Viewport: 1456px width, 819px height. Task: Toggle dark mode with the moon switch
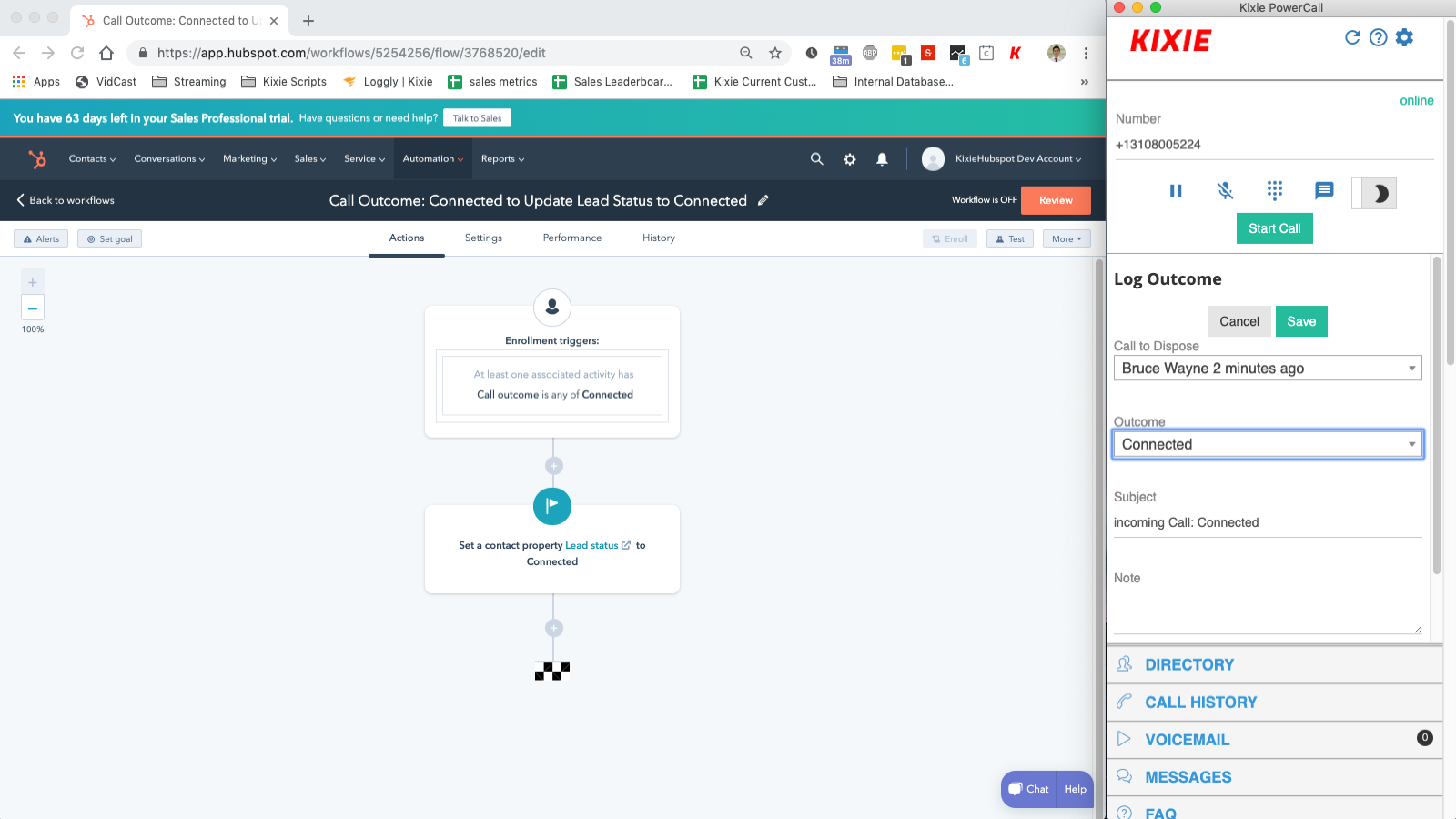(x=1374, y=192)
